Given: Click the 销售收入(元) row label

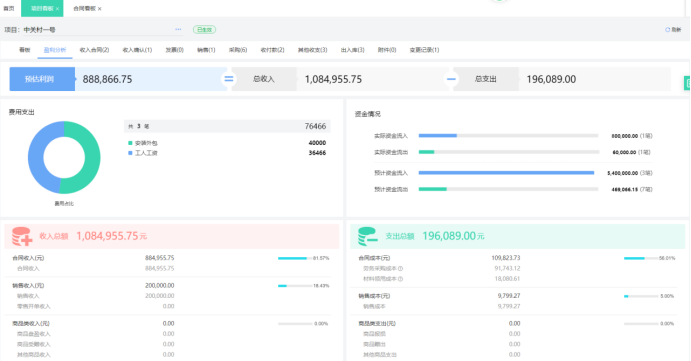Looking at the screenshot, I should pyautogui.click(x=28, y=286).
